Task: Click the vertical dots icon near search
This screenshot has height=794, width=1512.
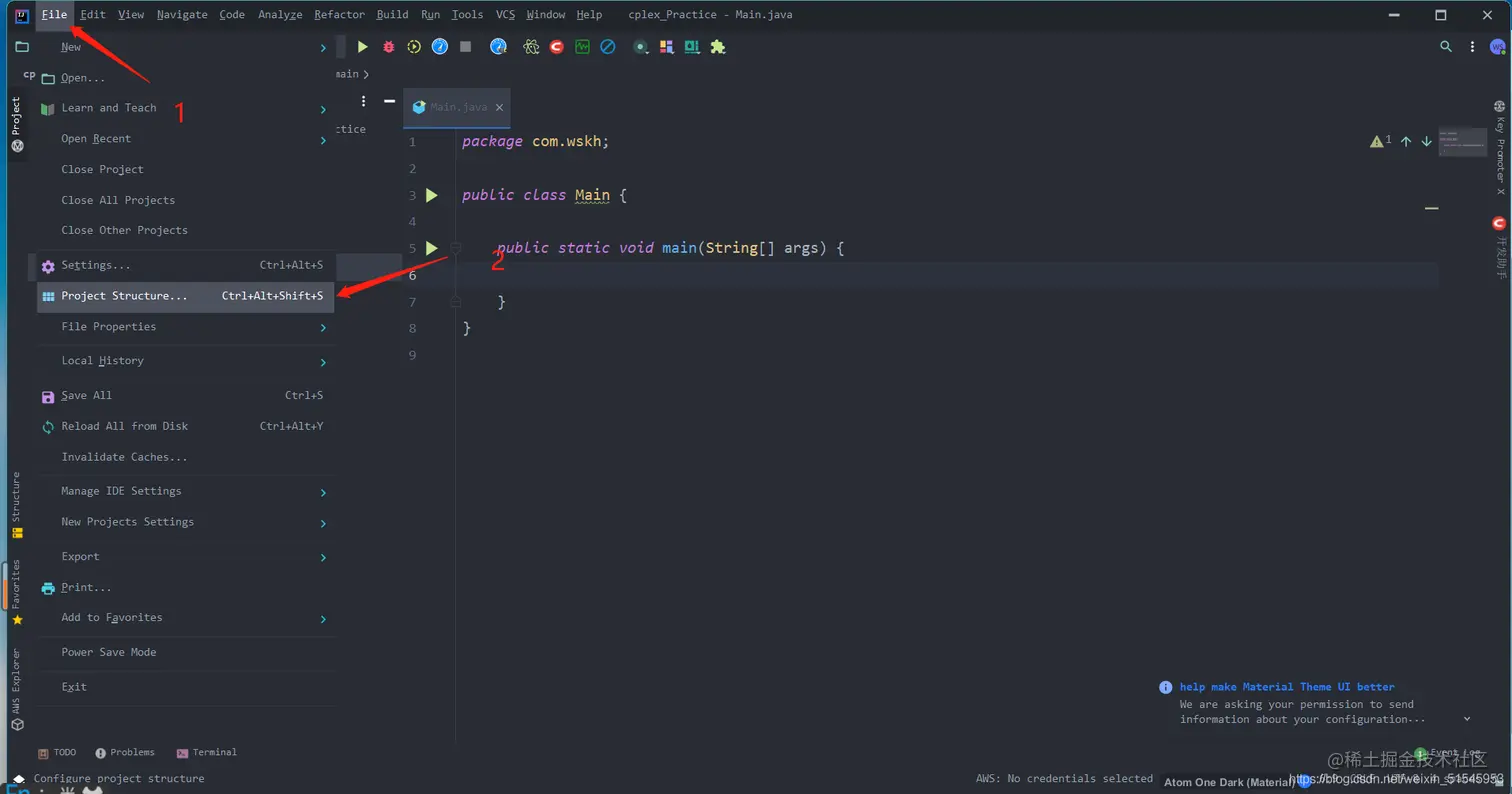Action: [x=1472, y=47]
